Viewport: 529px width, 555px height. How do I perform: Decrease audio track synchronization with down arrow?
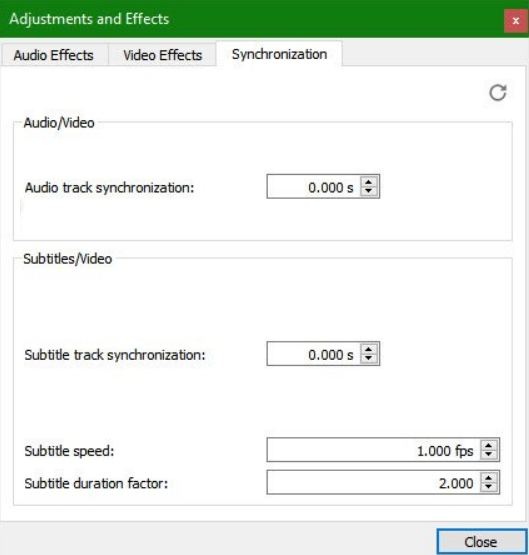(369, 191)
